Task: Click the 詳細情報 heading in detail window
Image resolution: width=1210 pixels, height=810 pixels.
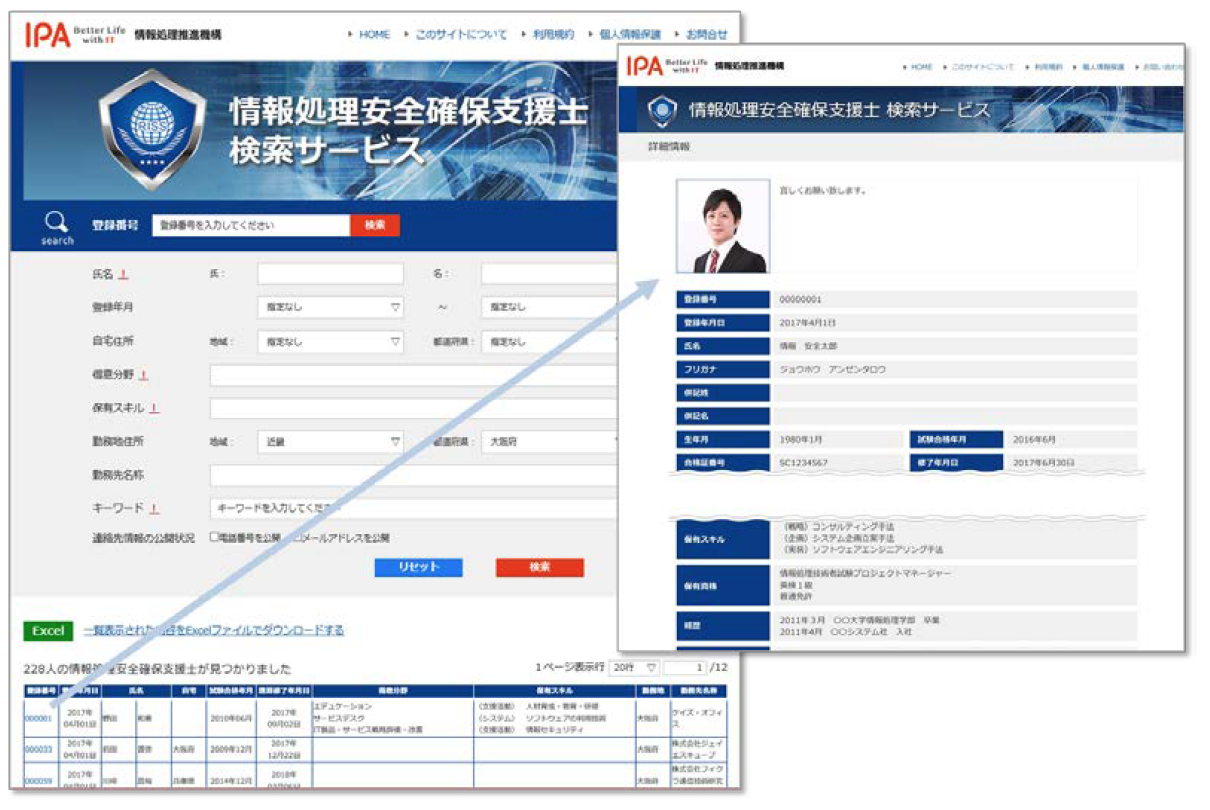Action: click(x=668, y=146)
